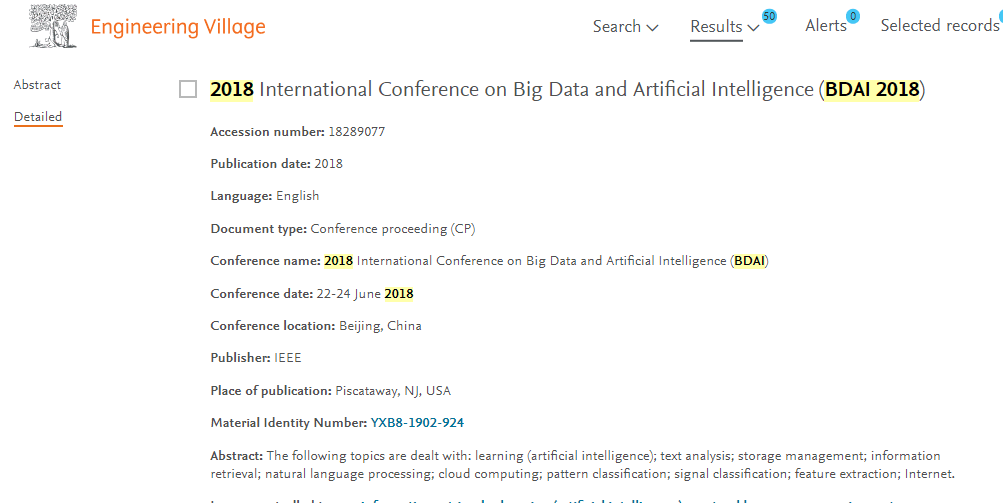Switch to the Abstract view tab
Image resolution: width=1003 pixels, height=503 pixels.
coord(37,85)
